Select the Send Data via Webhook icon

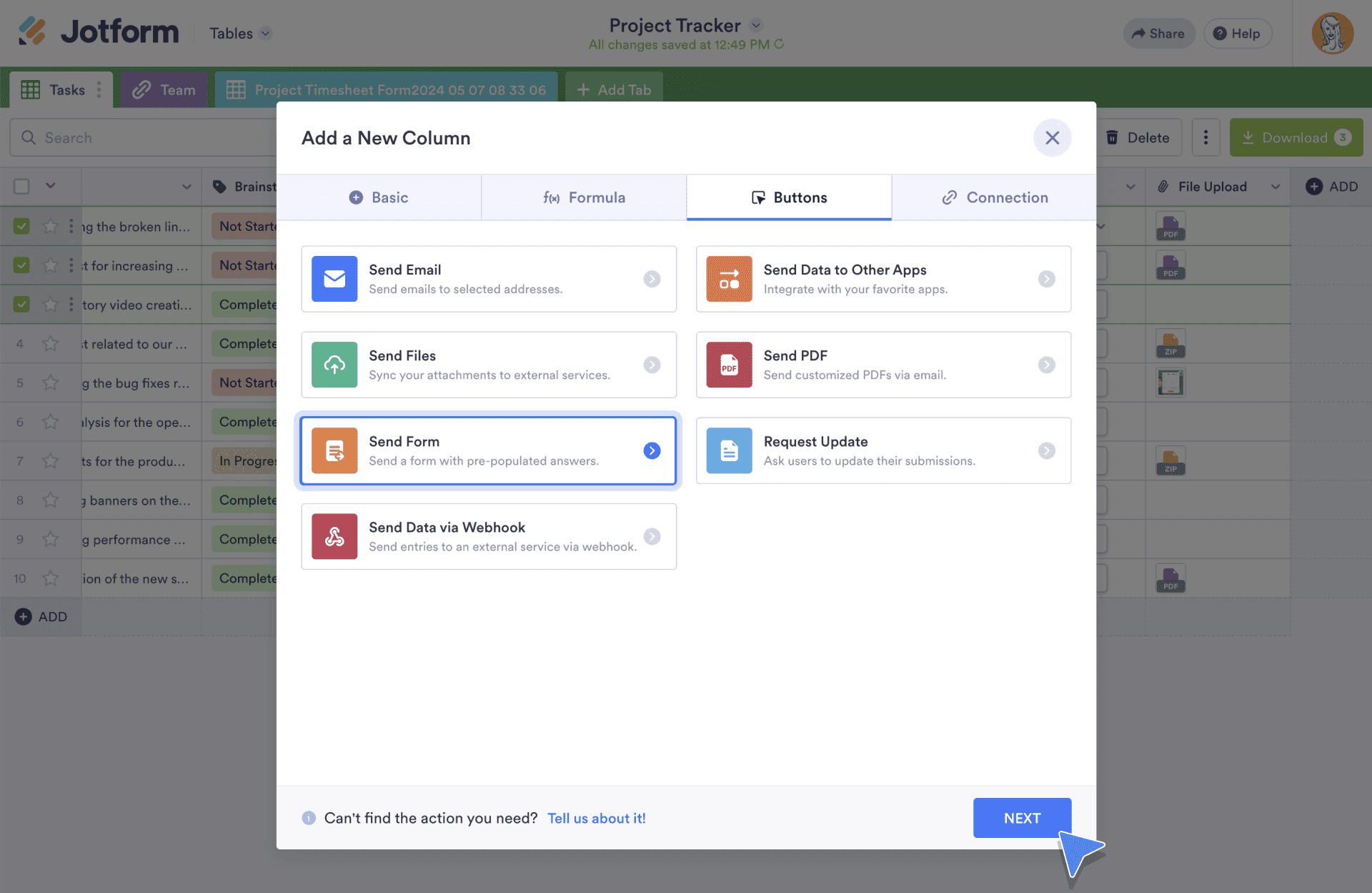pyautogui.click(x=334, y=536)
